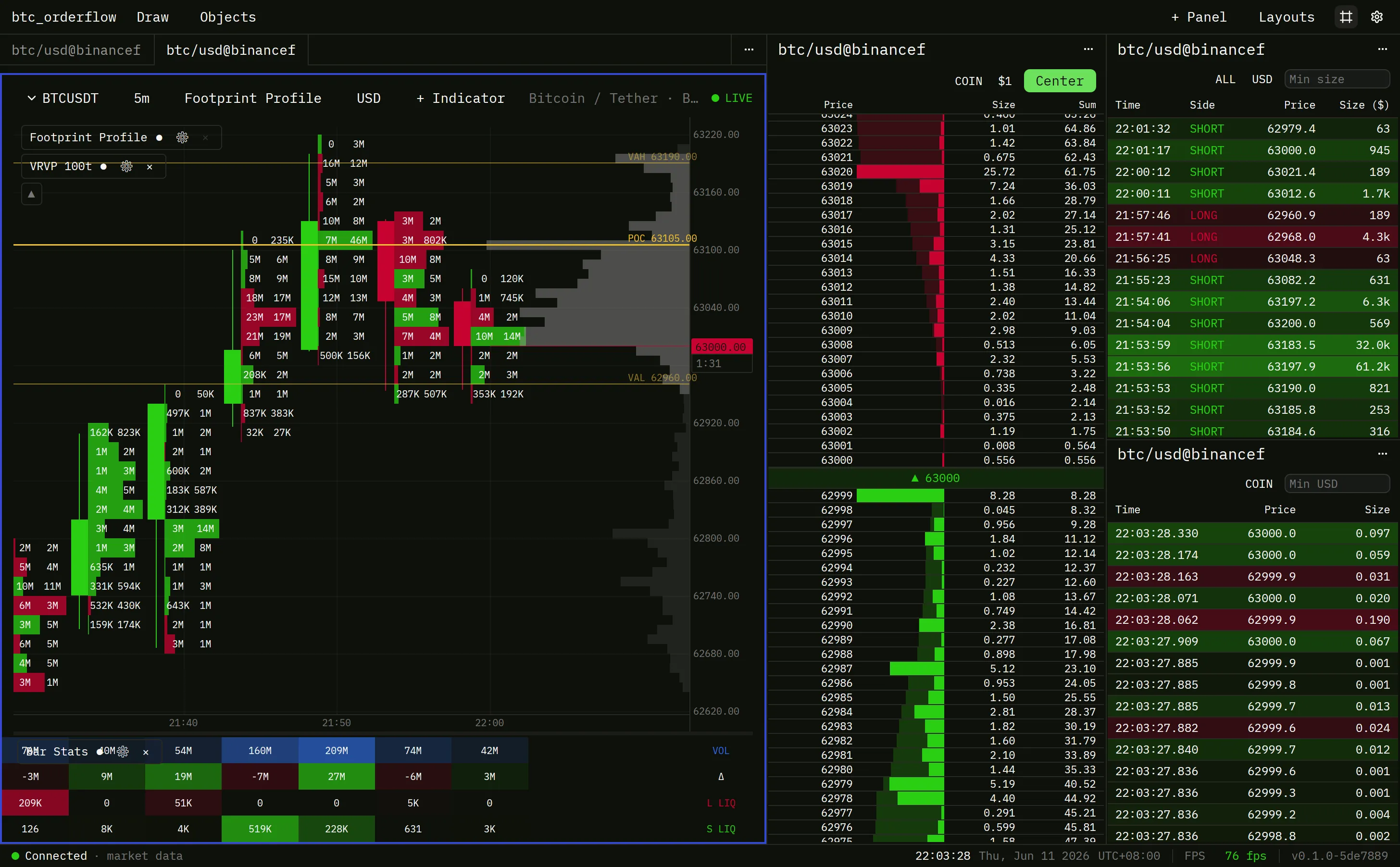Switch to first btc/usd@binancef tab
The image size is (1400, 867).
click(76, 50)
